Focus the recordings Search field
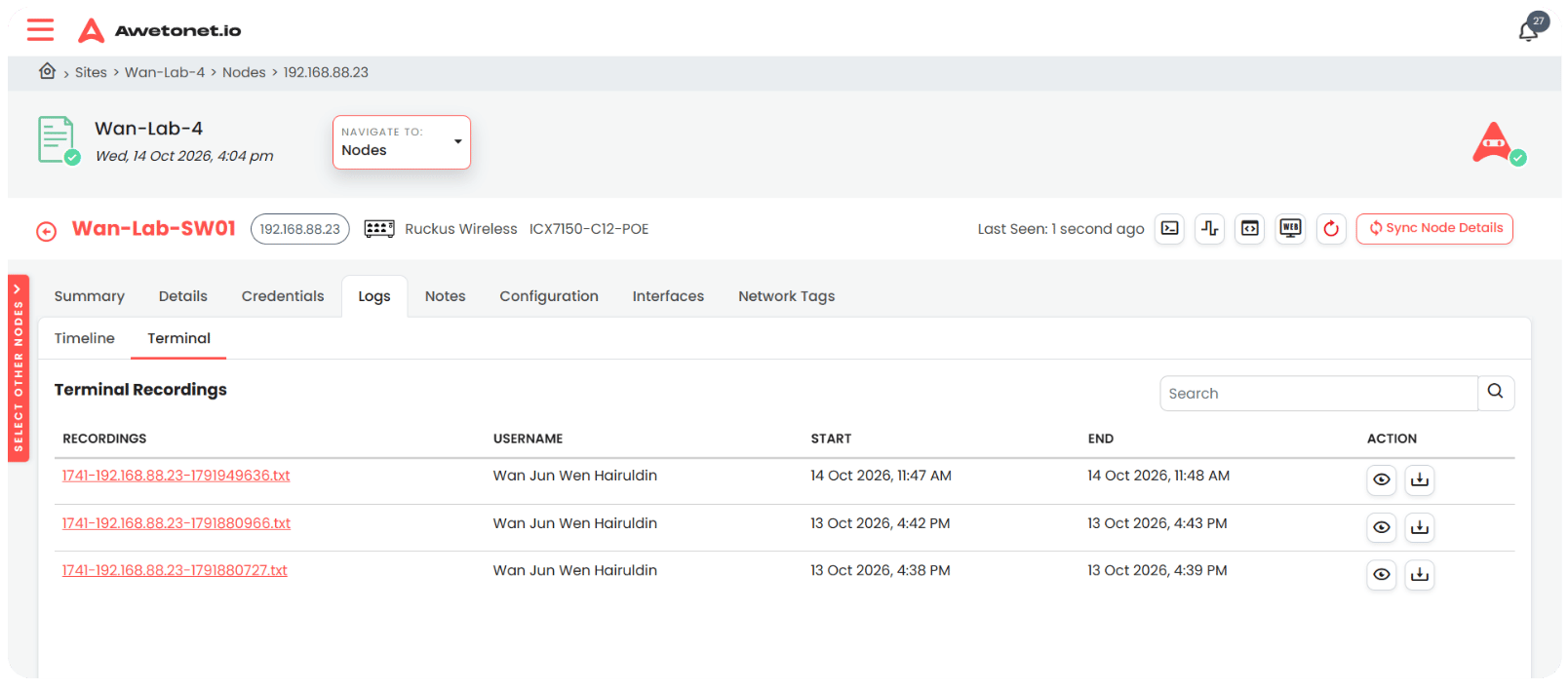 pos(1318,394)
